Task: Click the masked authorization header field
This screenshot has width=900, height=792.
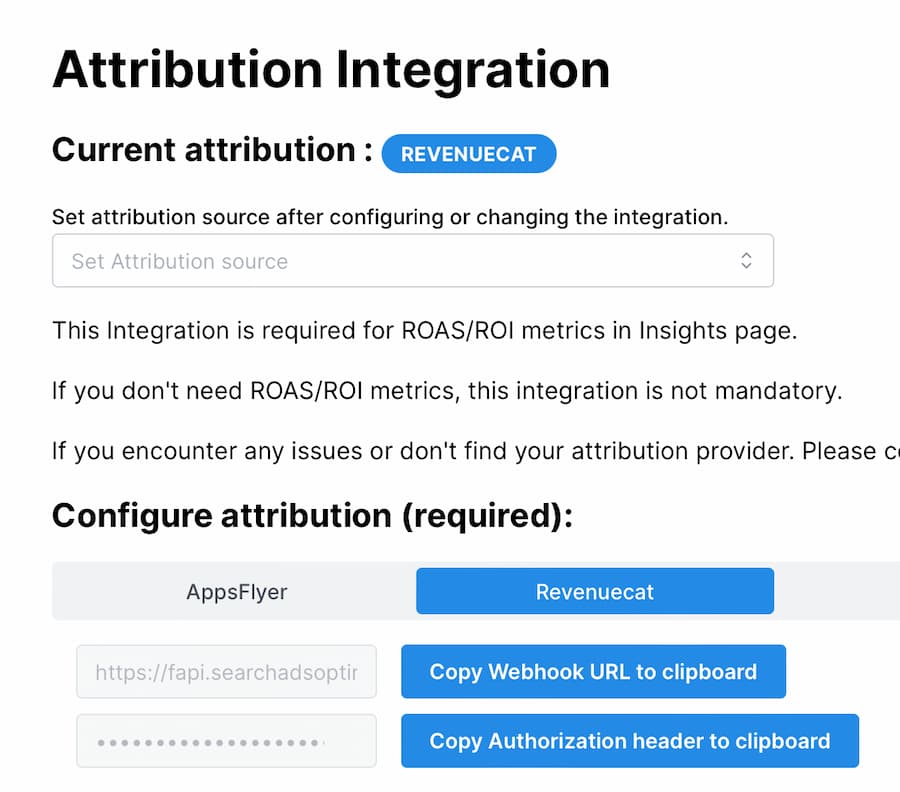Action: coord(226,741)
